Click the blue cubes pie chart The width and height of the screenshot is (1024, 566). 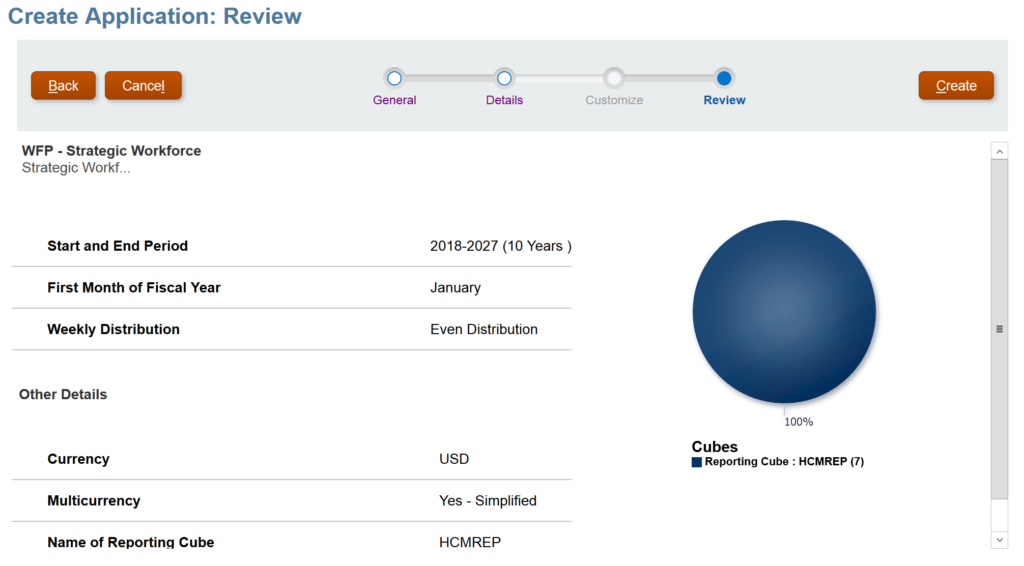[x=784, y=311]
